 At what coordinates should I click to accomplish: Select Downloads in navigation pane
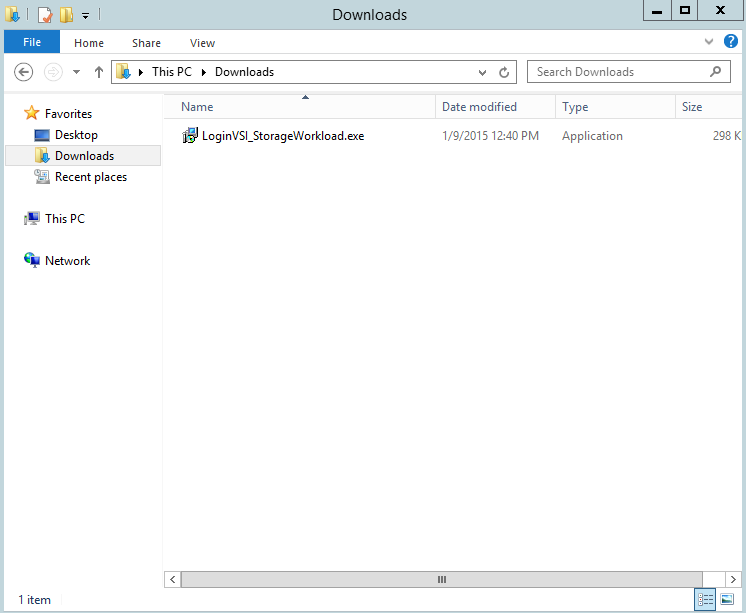pos(83,156)
